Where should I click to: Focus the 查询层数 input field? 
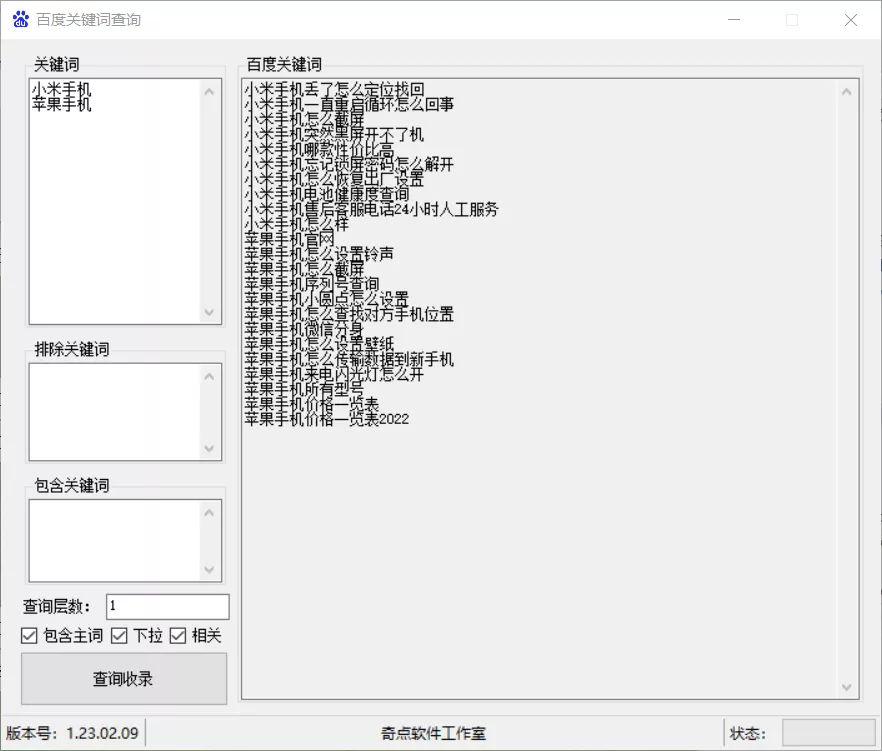pyautogui.click(x=168, y=606)
